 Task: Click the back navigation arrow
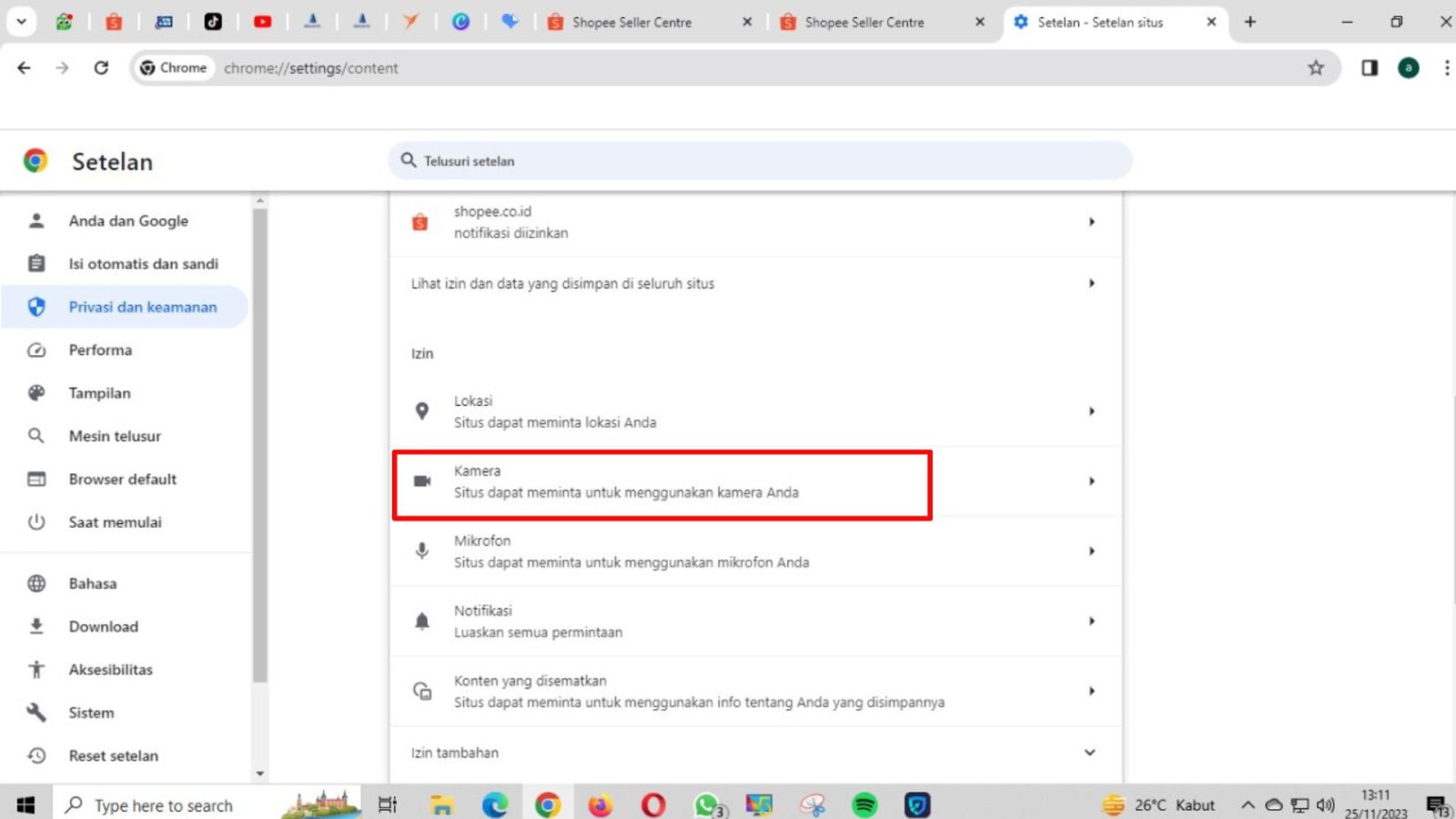[x=25, y=67]
